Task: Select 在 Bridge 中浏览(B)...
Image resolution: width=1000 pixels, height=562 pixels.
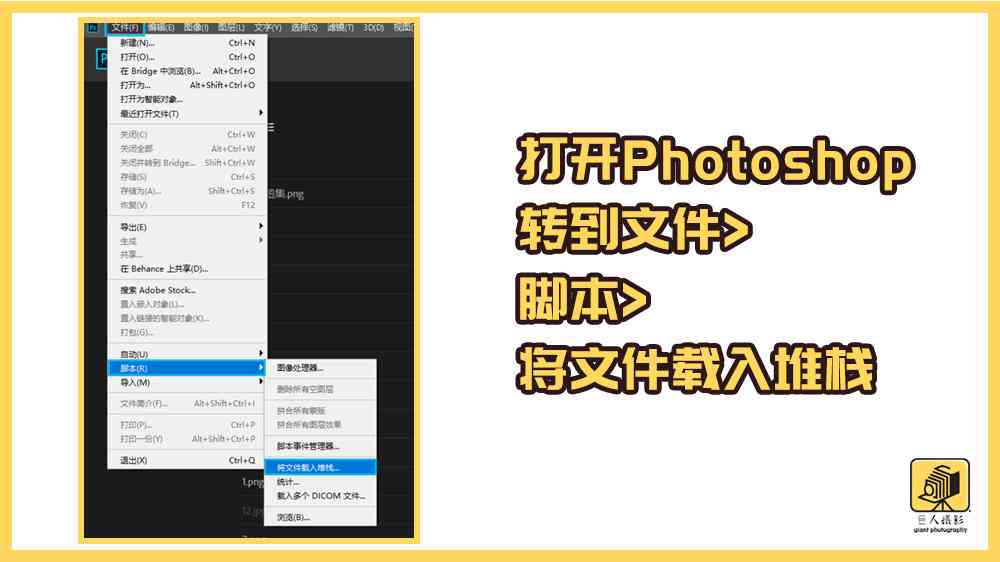Action: tap(188, 71)
